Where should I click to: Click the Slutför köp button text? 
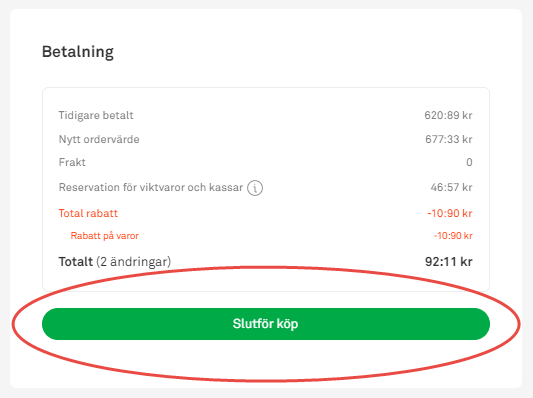(x=265, y=324)
